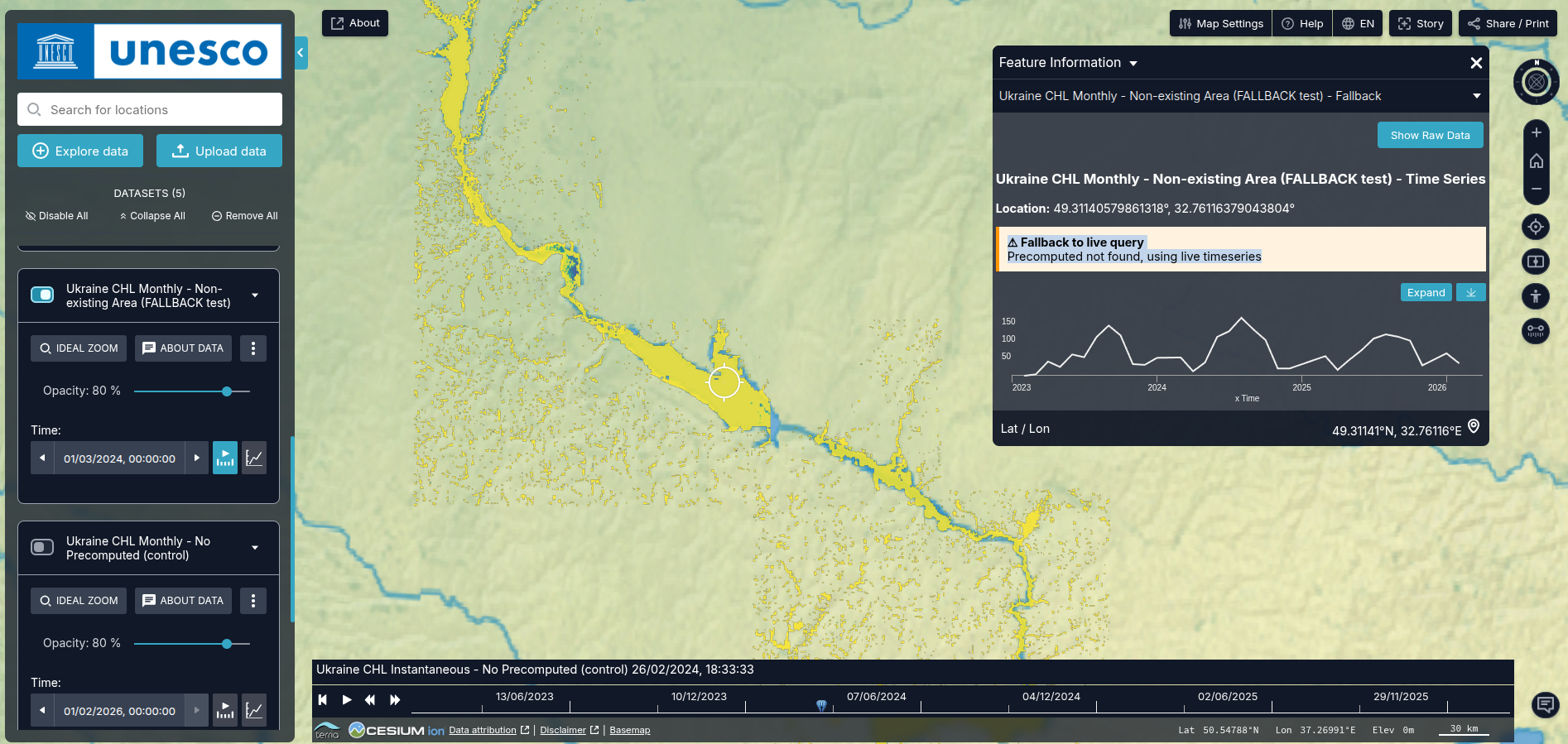The image size is (1568, 744).
Task: Collapse the left side panel
Action: point(301,53)
